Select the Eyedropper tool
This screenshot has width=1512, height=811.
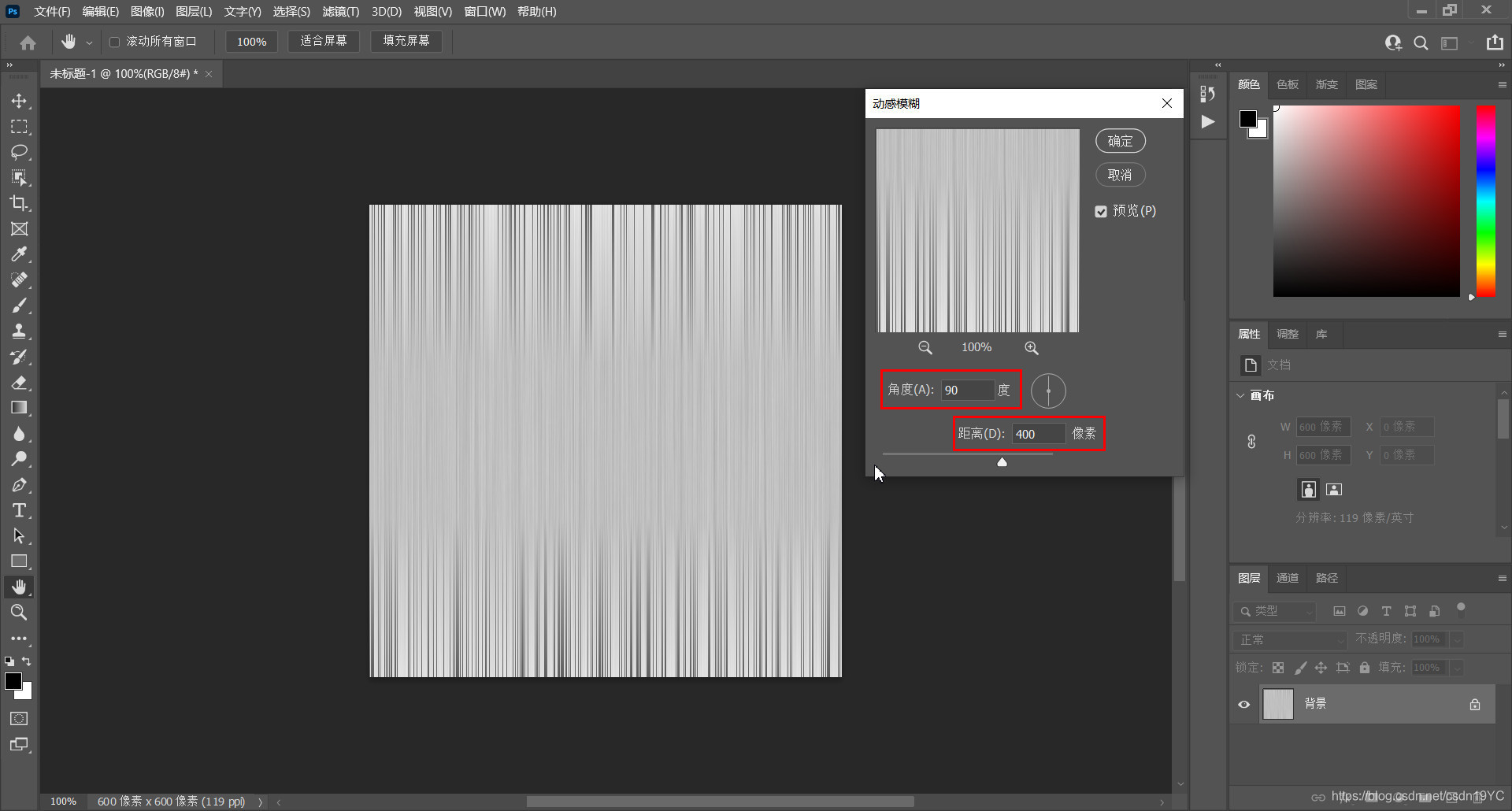(x=19, y=254)
